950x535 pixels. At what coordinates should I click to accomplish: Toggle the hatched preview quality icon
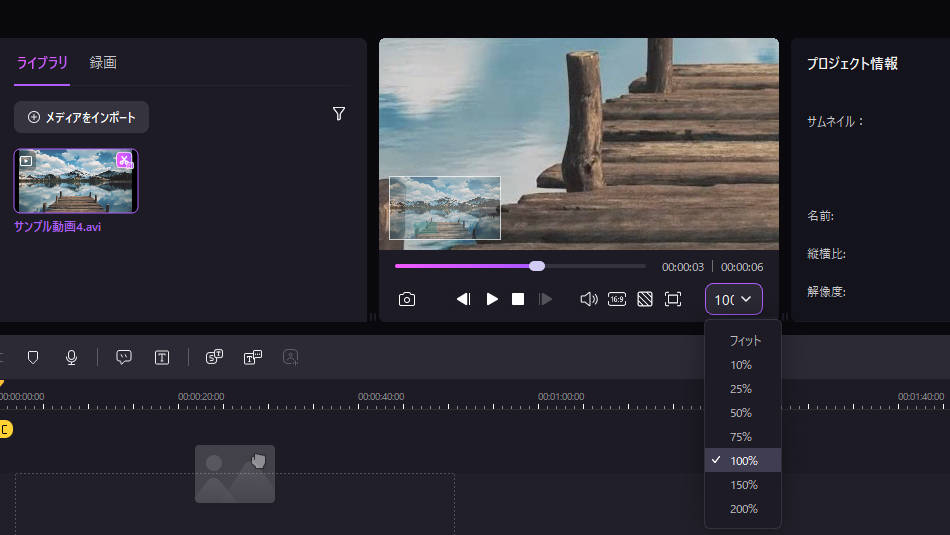645,299
